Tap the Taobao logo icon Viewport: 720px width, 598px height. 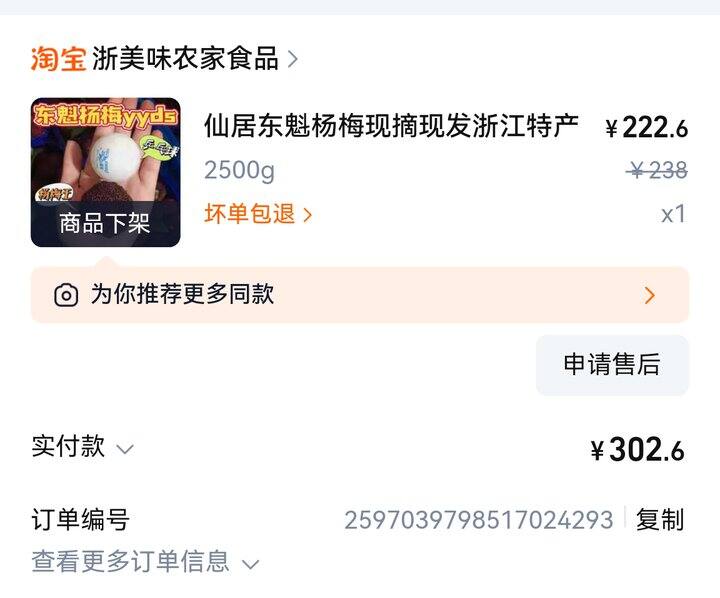(x=58, y=59)
